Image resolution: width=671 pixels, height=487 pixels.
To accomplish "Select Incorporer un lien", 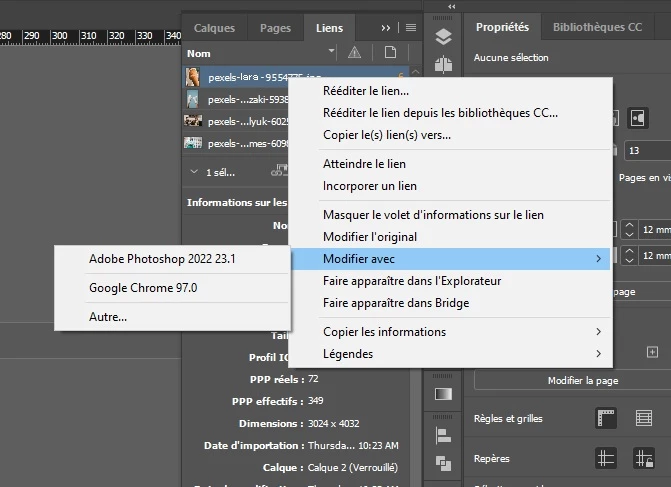I will pos(451,186).
